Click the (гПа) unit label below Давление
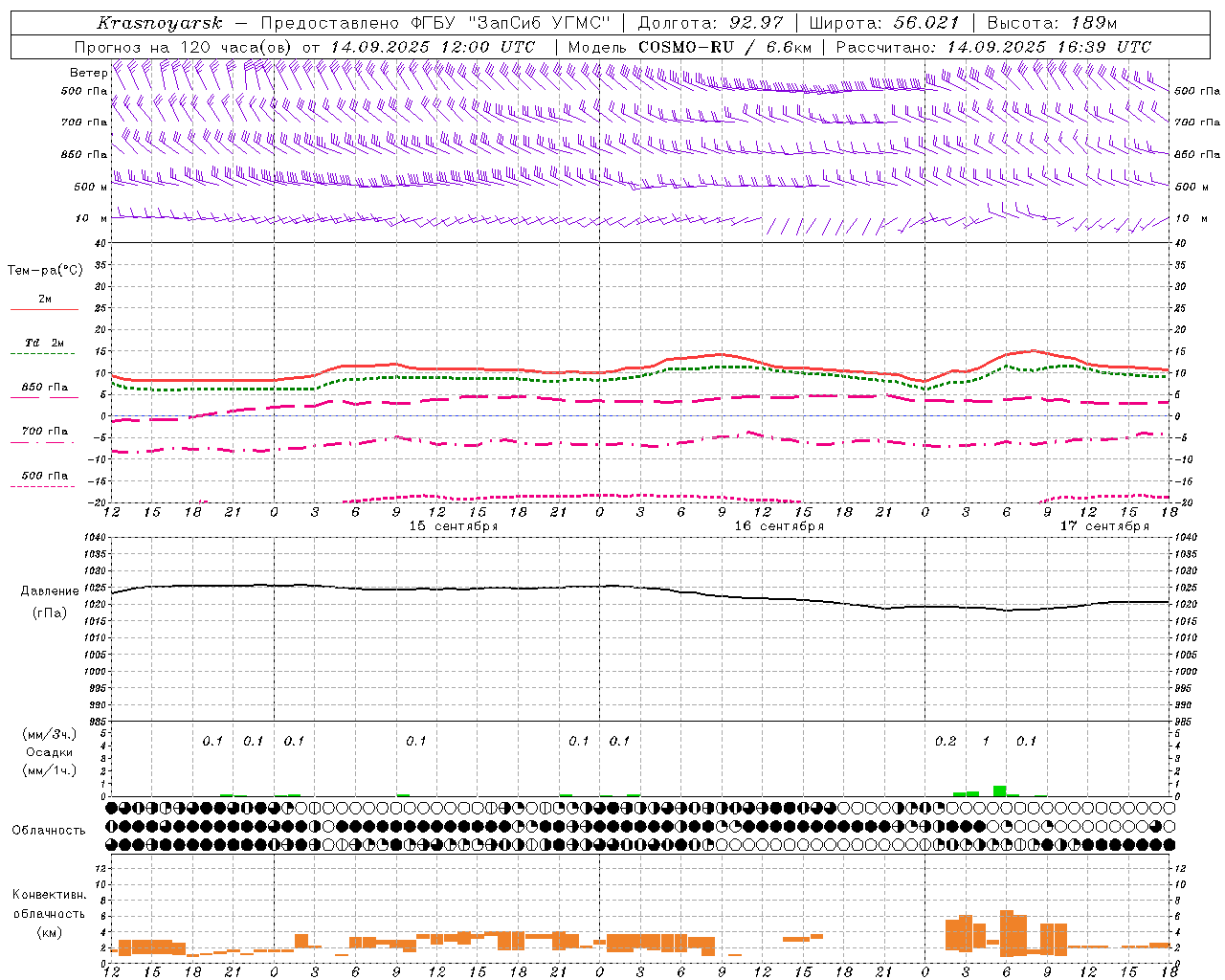Viewport: 1225px width, 980px height. [48, 613]
